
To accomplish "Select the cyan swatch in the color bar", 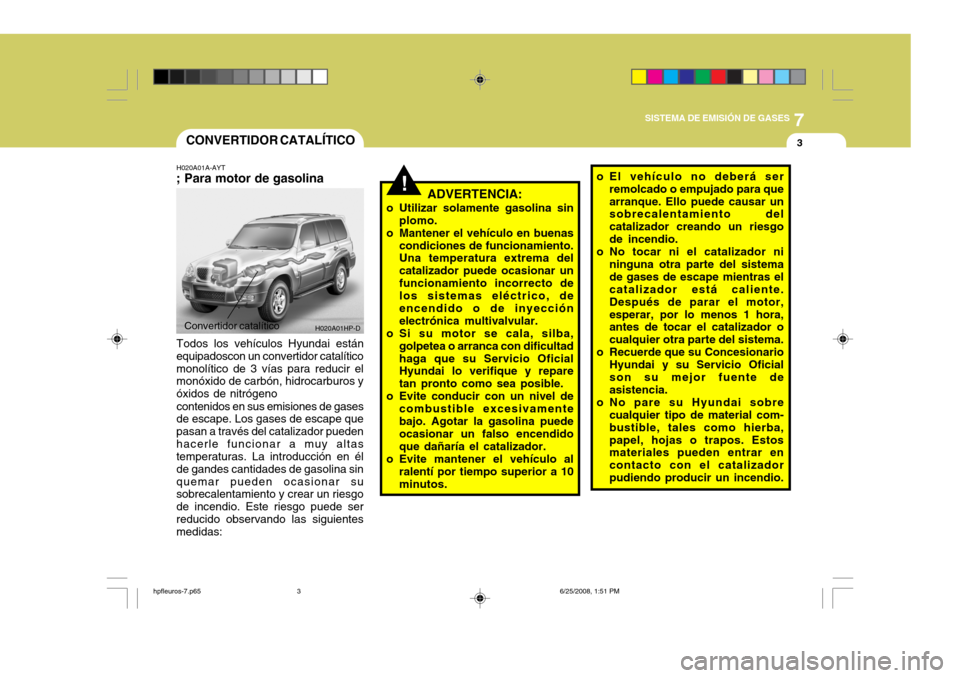I will pos(671,77).
